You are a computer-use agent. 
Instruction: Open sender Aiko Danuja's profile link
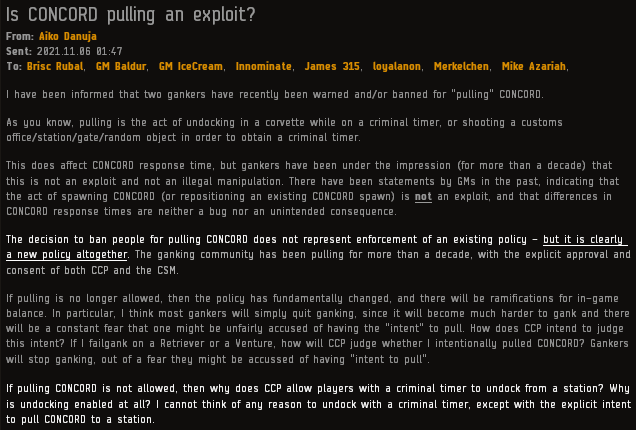(x=68, y=37)
